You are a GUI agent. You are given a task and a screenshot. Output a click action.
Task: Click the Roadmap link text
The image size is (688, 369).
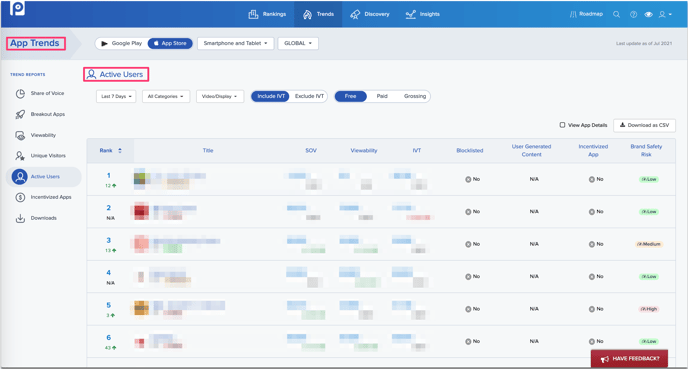[591, 14]
